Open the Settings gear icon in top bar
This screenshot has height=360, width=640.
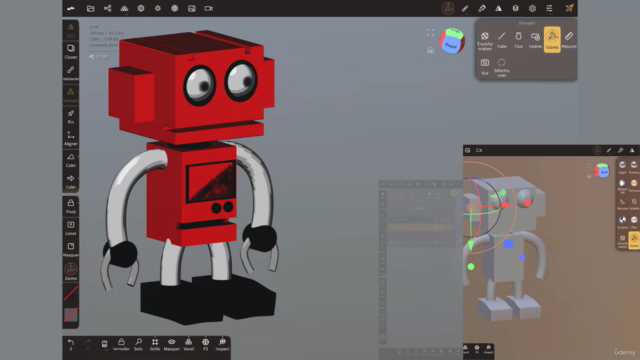[x=532, y=8]
